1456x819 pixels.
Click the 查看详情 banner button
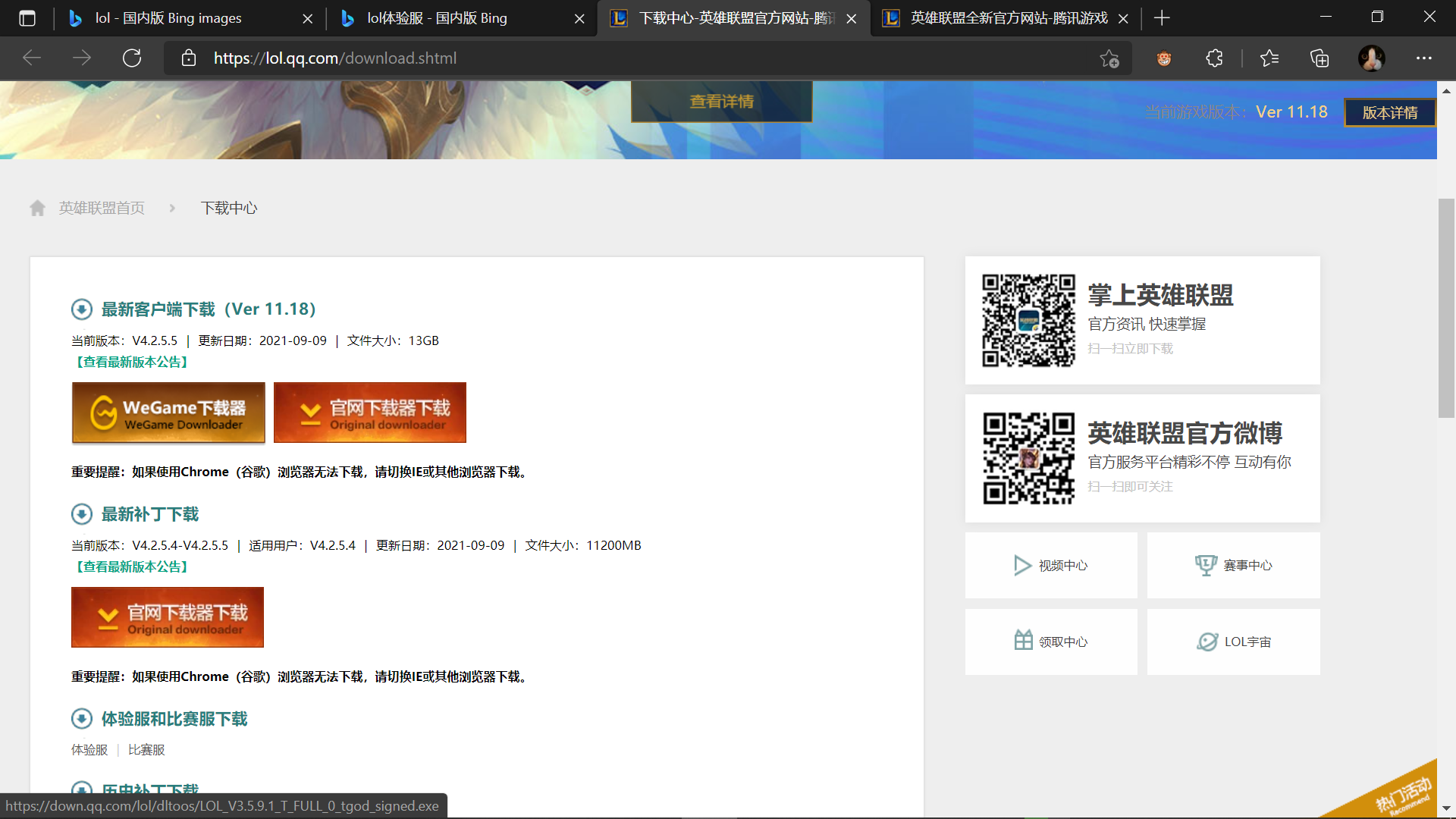tap(721, 101)
